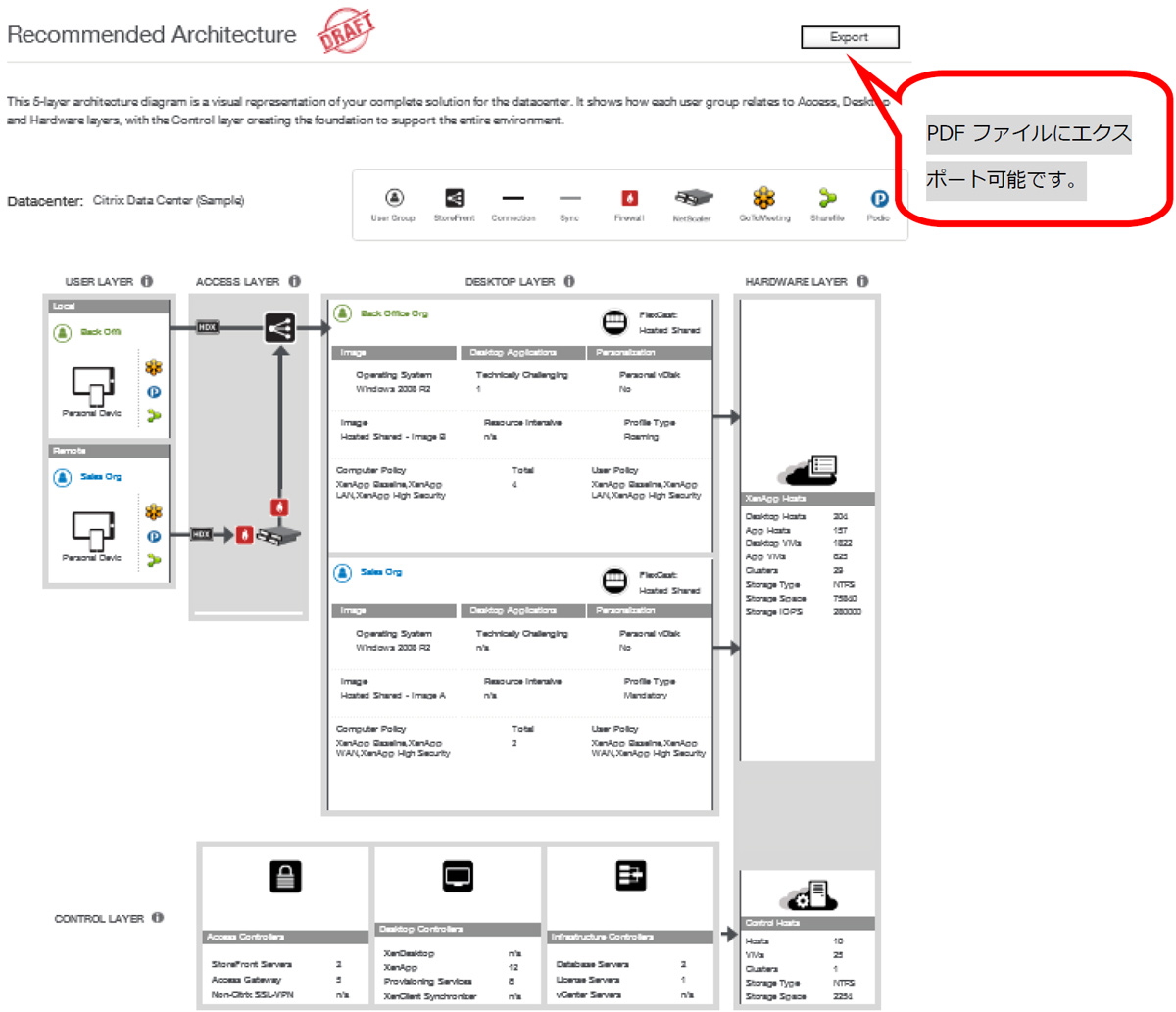Select the Back Office user group icon in Local
This screenshot has height=1012, width=1176.
[x=63, y=332]
